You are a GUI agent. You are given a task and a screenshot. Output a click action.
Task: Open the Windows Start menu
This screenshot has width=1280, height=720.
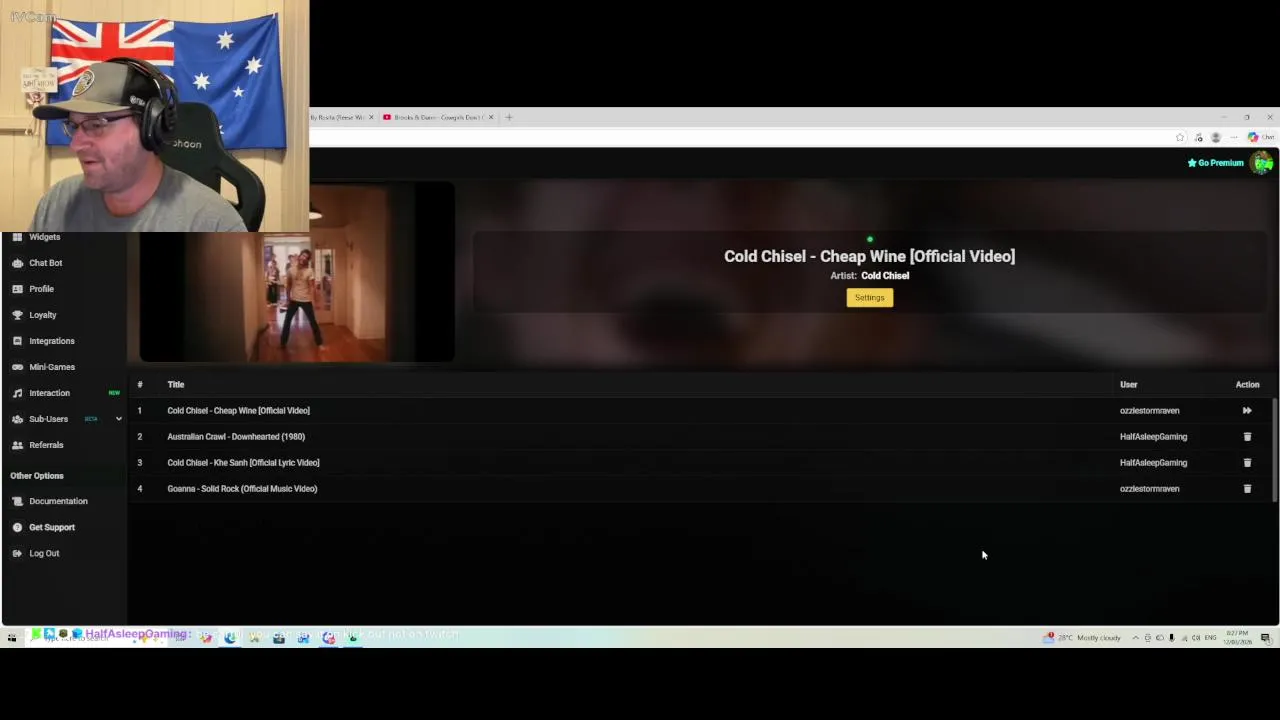click(x=12, y=637)
